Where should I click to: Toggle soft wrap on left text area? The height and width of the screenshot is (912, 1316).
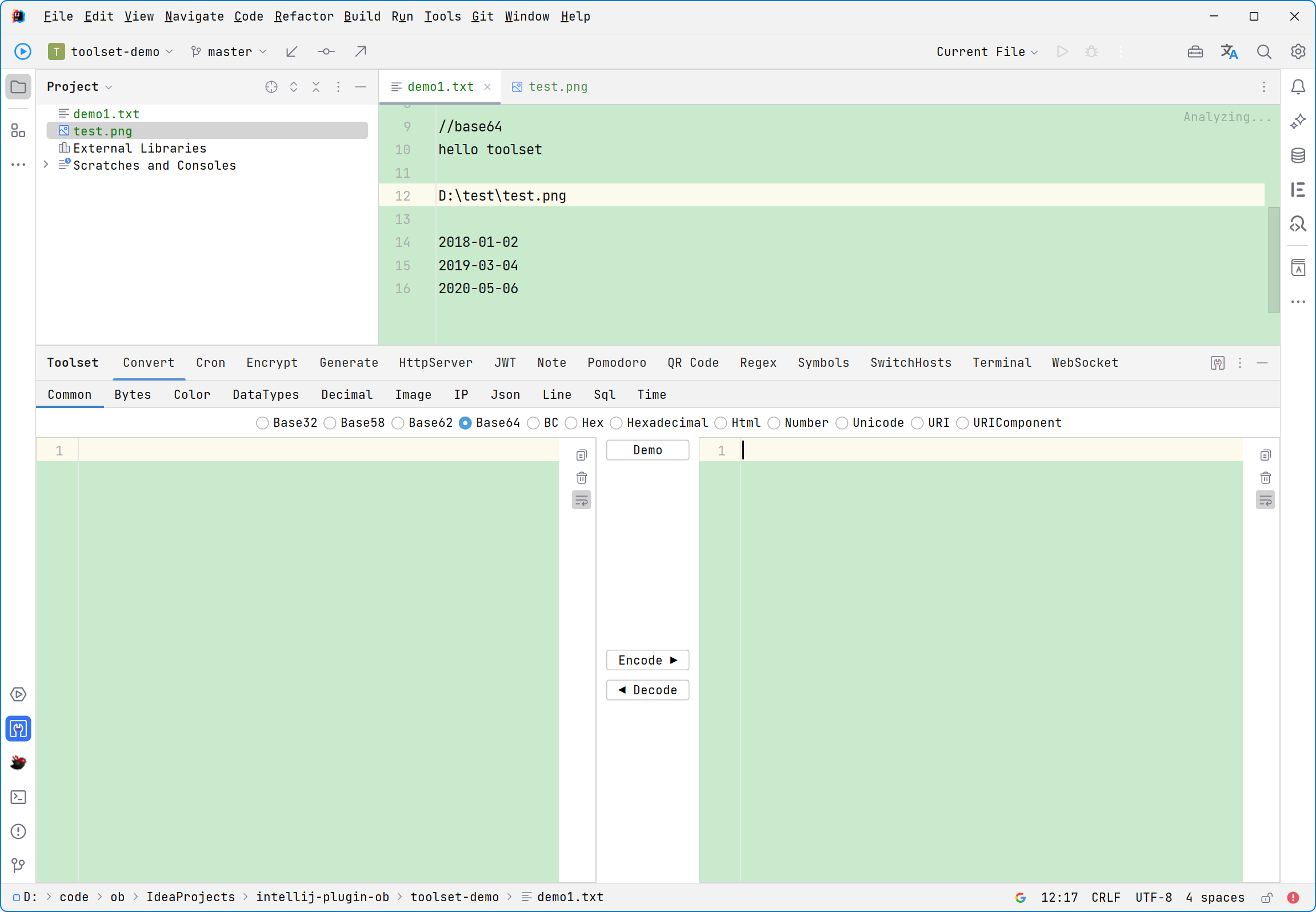(581, 501)
